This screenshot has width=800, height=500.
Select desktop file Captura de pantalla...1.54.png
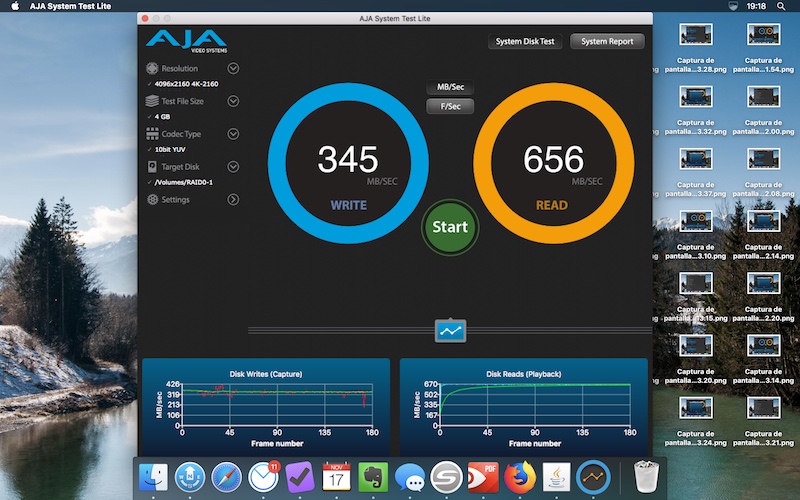(763, 48)
